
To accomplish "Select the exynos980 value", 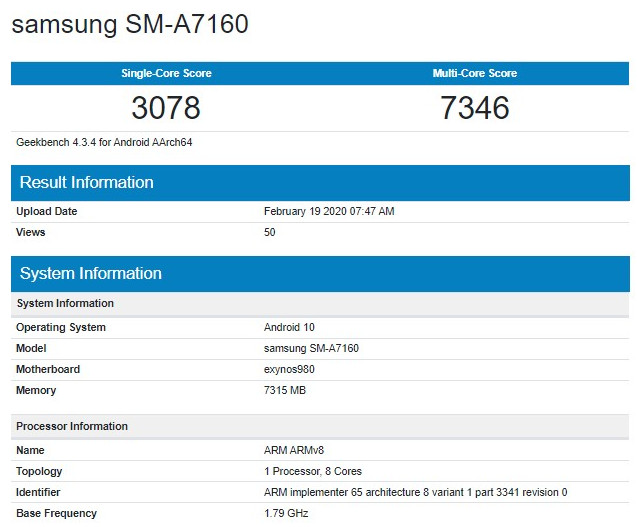I will click(289, 369).
